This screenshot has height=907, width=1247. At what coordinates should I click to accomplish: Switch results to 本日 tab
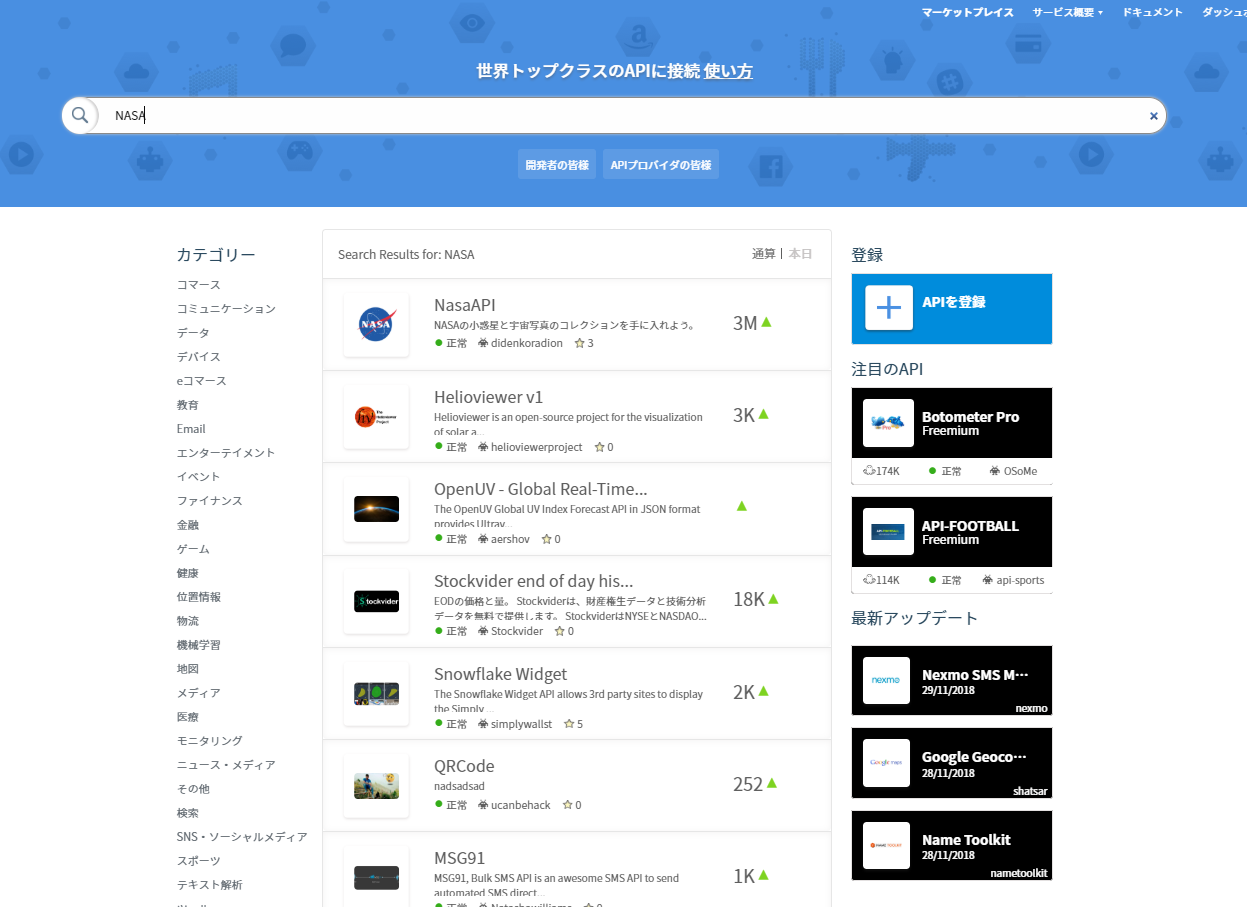[800, 254]
